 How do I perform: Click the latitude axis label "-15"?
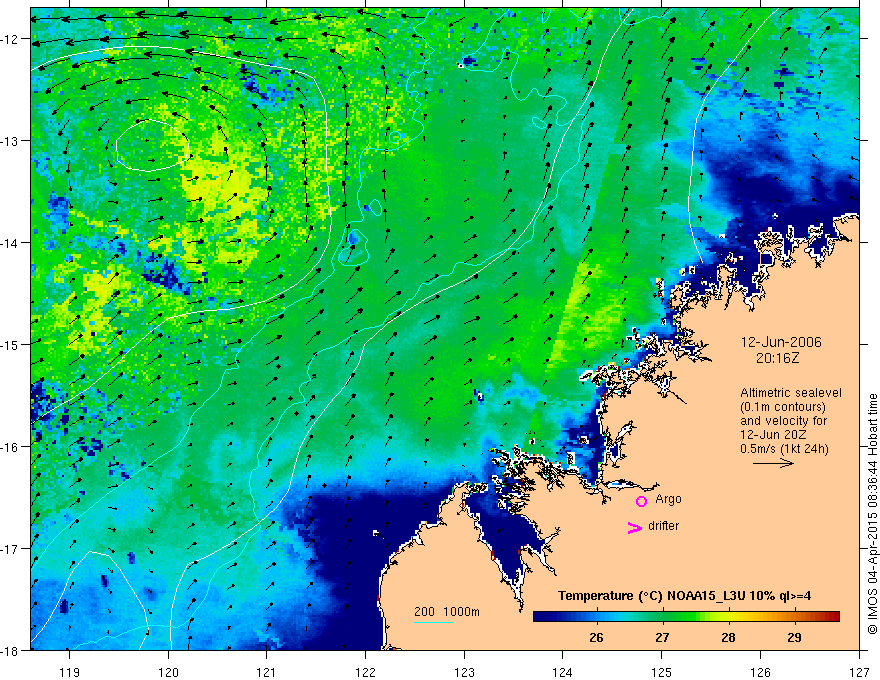click(10, 344)
